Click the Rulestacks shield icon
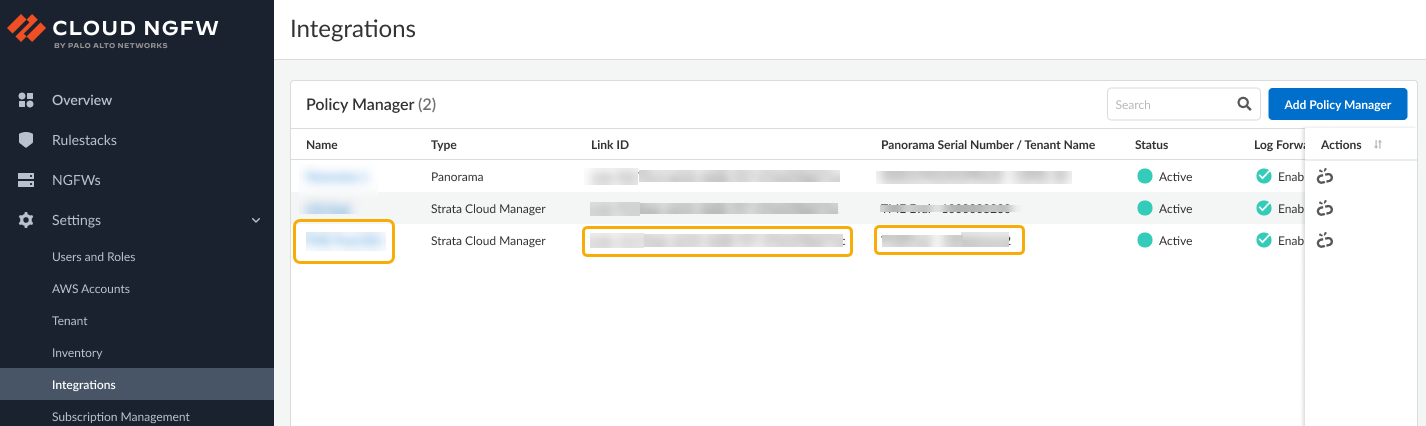The width and height of the screenshot is (1426, 426). pyautogui.click(x=27, y=140)
